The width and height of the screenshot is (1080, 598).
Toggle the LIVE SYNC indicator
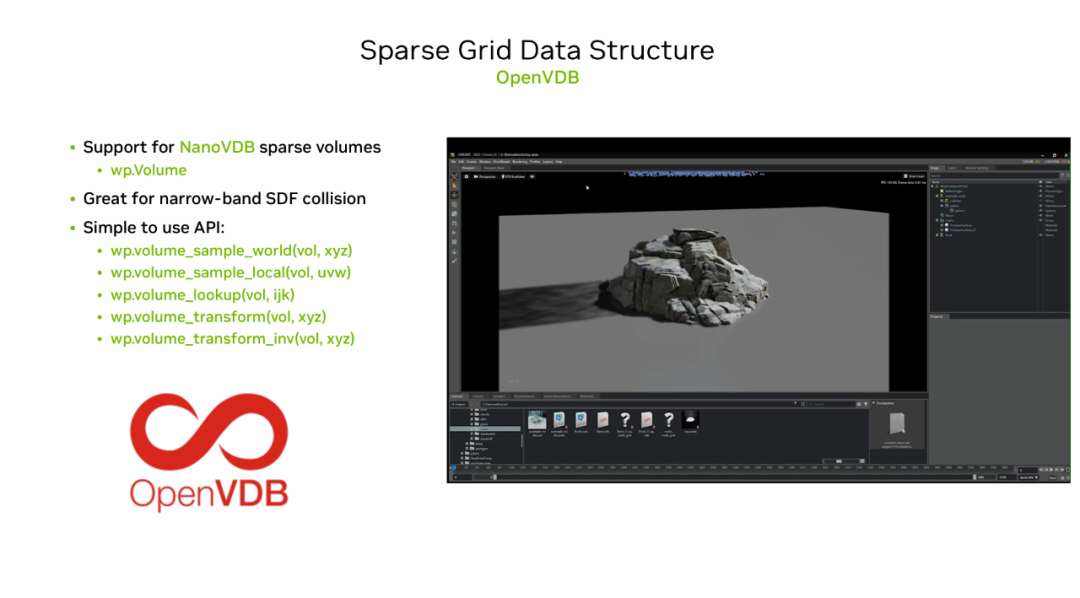pos(1057,162)
